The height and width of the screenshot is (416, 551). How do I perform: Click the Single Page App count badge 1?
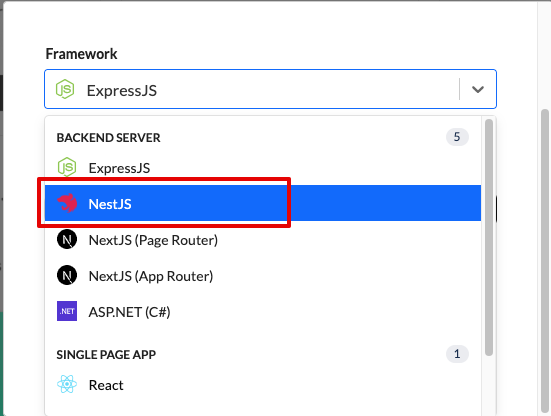(x=457, y=354)
